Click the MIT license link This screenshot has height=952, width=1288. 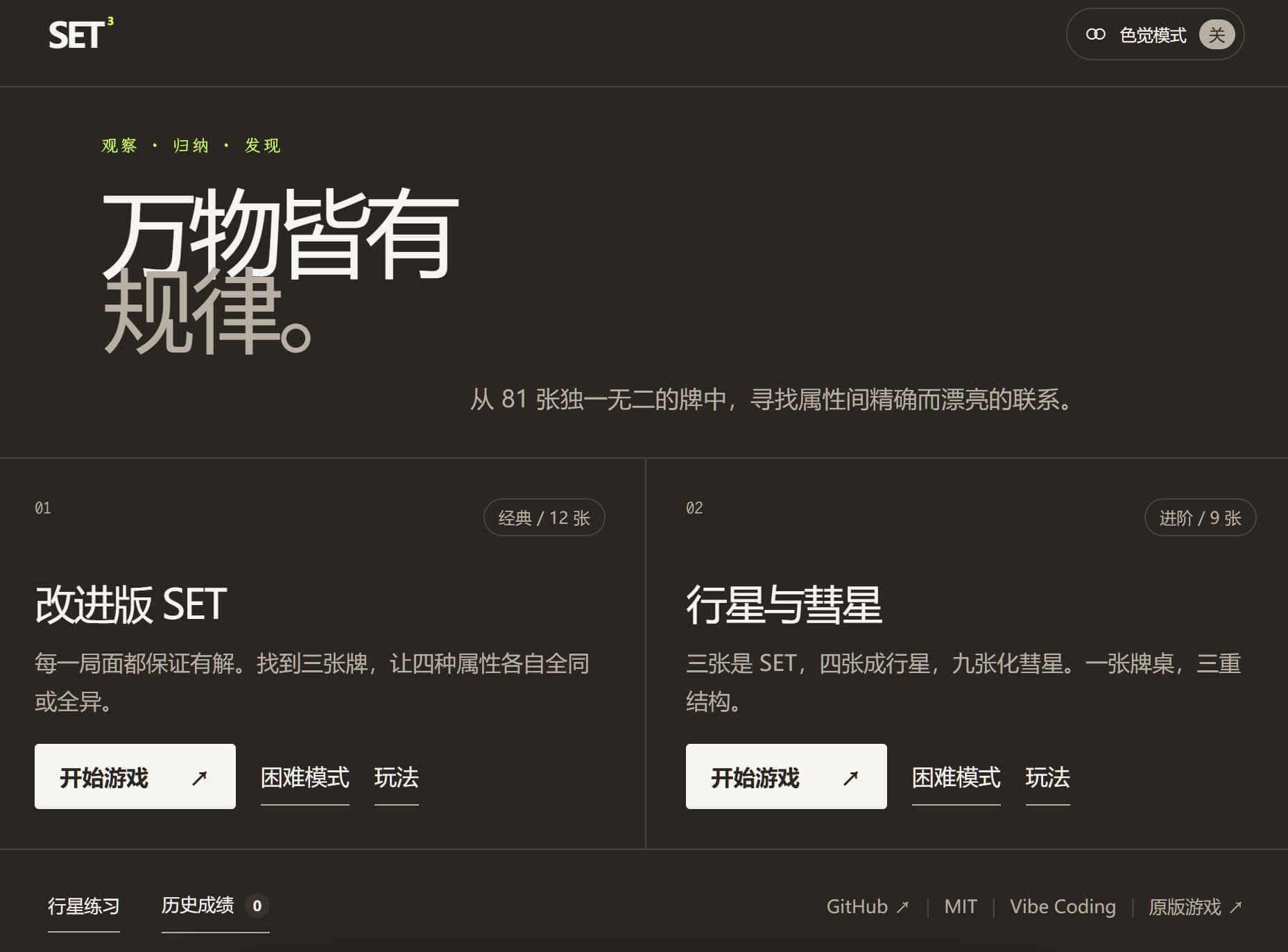coord(961,907)
